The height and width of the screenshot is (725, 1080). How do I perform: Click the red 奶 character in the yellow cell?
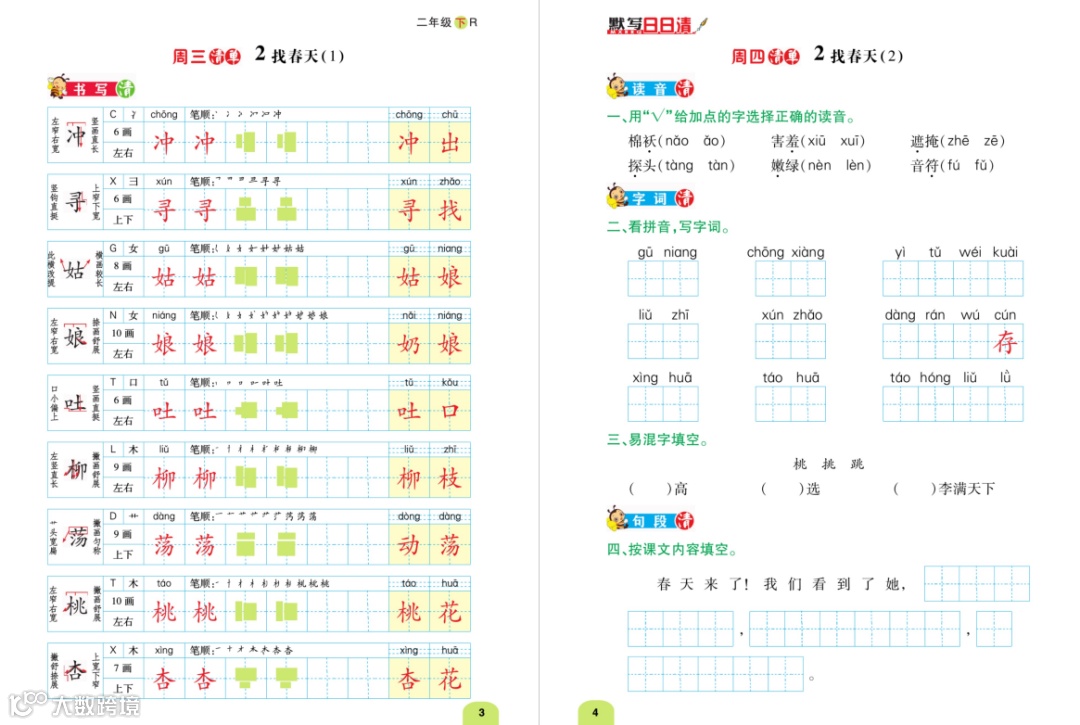click(408, 344)
